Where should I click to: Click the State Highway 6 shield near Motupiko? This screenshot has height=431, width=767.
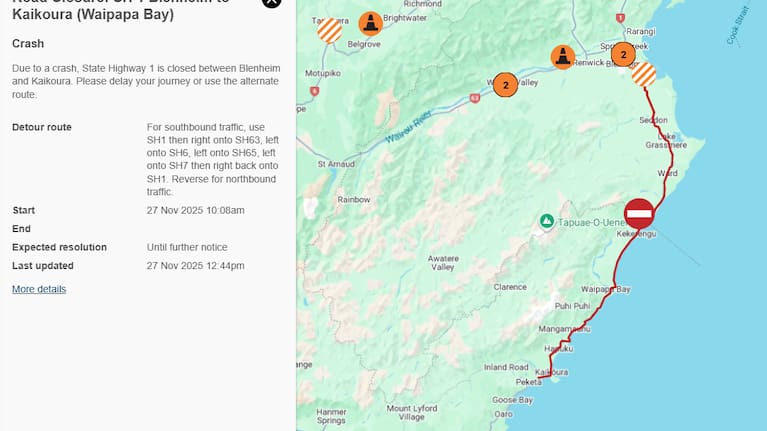[314, 91]
